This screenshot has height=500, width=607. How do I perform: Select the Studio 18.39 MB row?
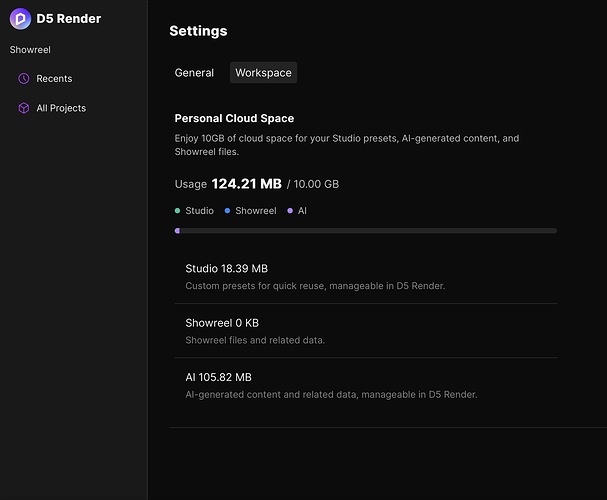click(x=365, y=277)
